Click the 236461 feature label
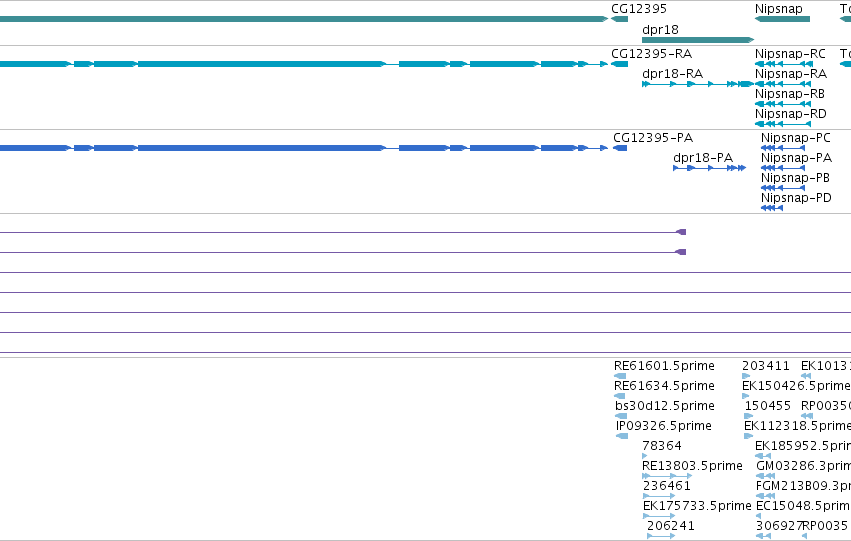This screenshot has width=851, height=541. tap(666, 486)
